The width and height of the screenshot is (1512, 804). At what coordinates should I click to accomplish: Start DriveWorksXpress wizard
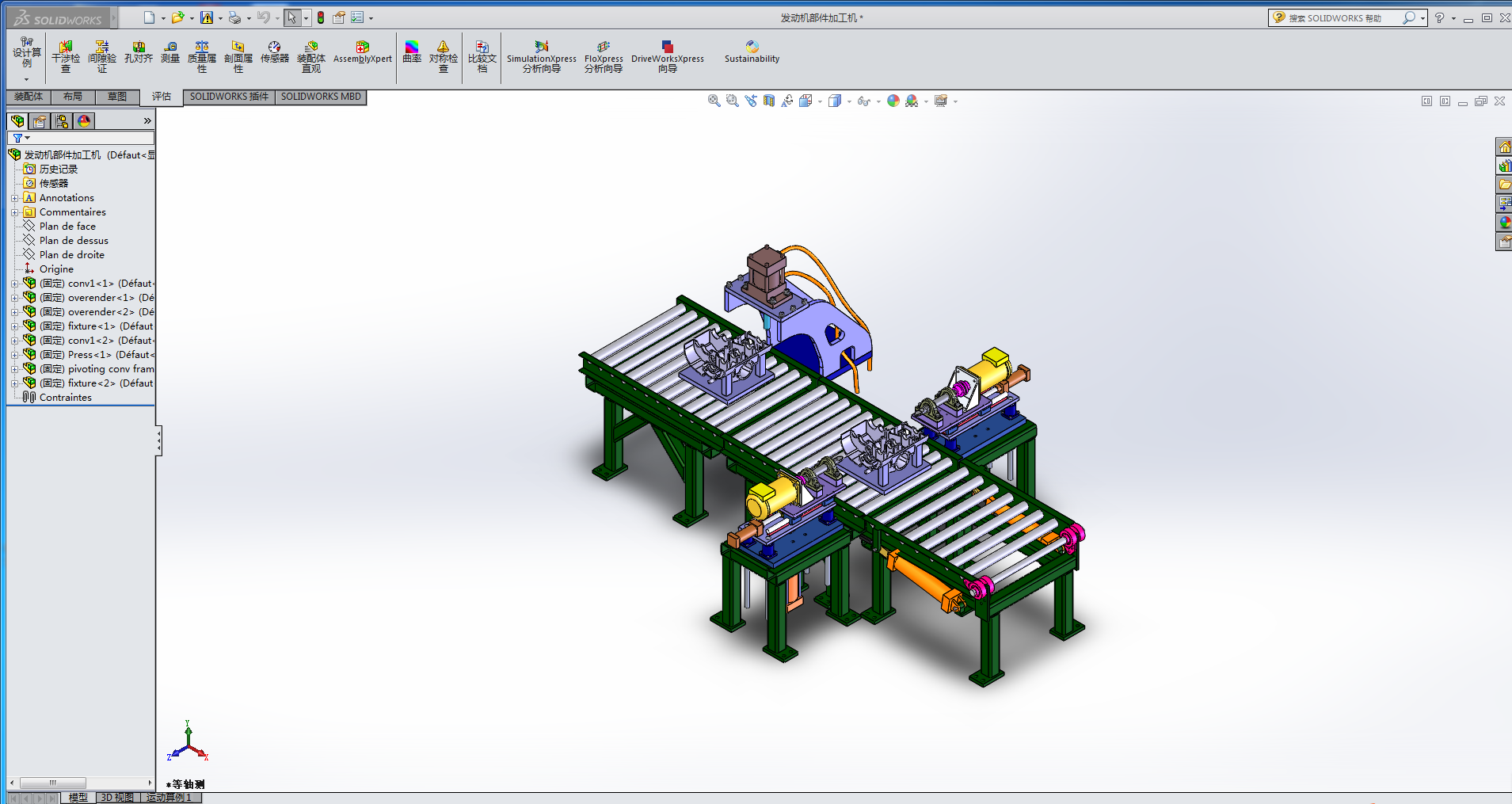[668, 57]
